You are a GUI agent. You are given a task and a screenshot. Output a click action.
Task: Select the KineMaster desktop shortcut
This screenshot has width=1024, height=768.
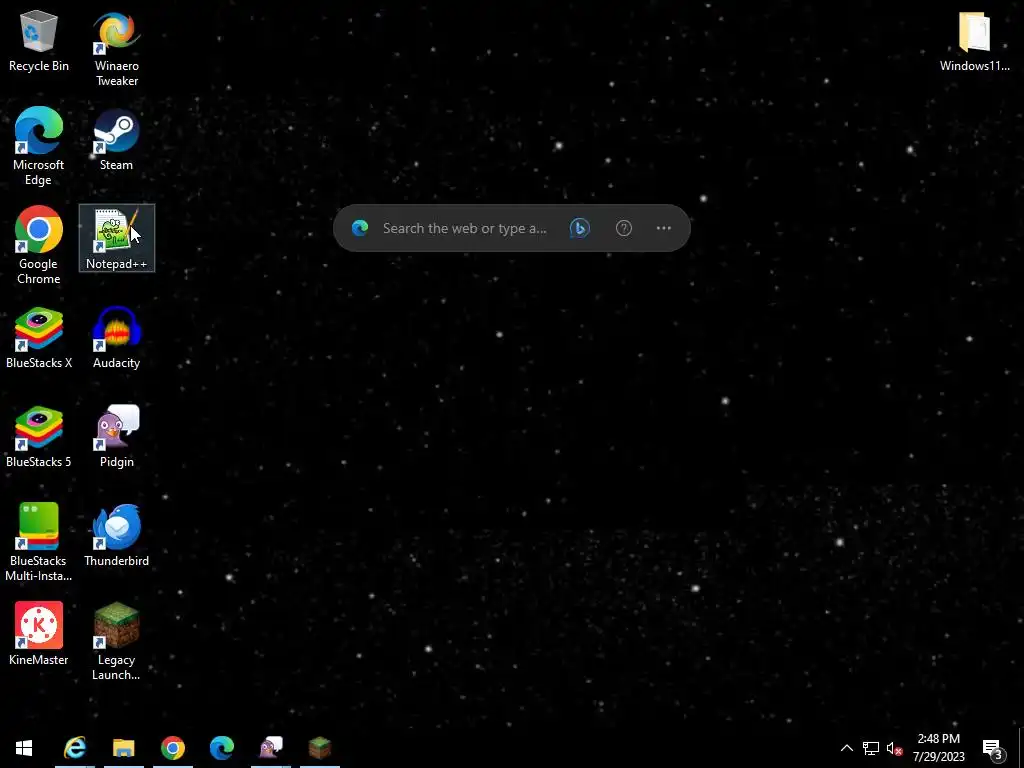click(39, 634)
